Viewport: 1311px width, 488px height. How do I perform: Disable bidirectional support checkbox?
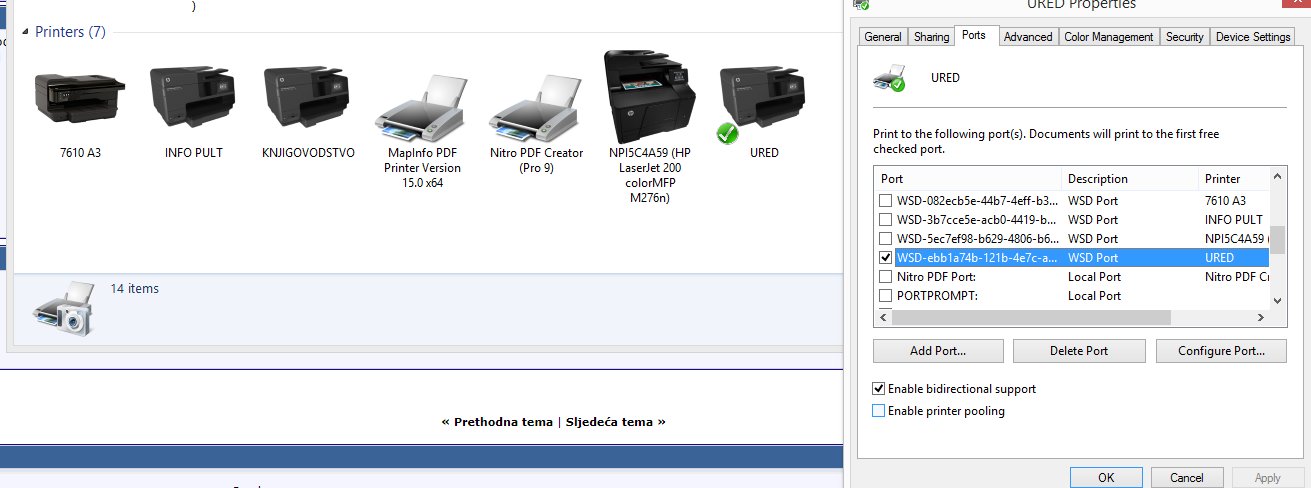pos(879,389)
